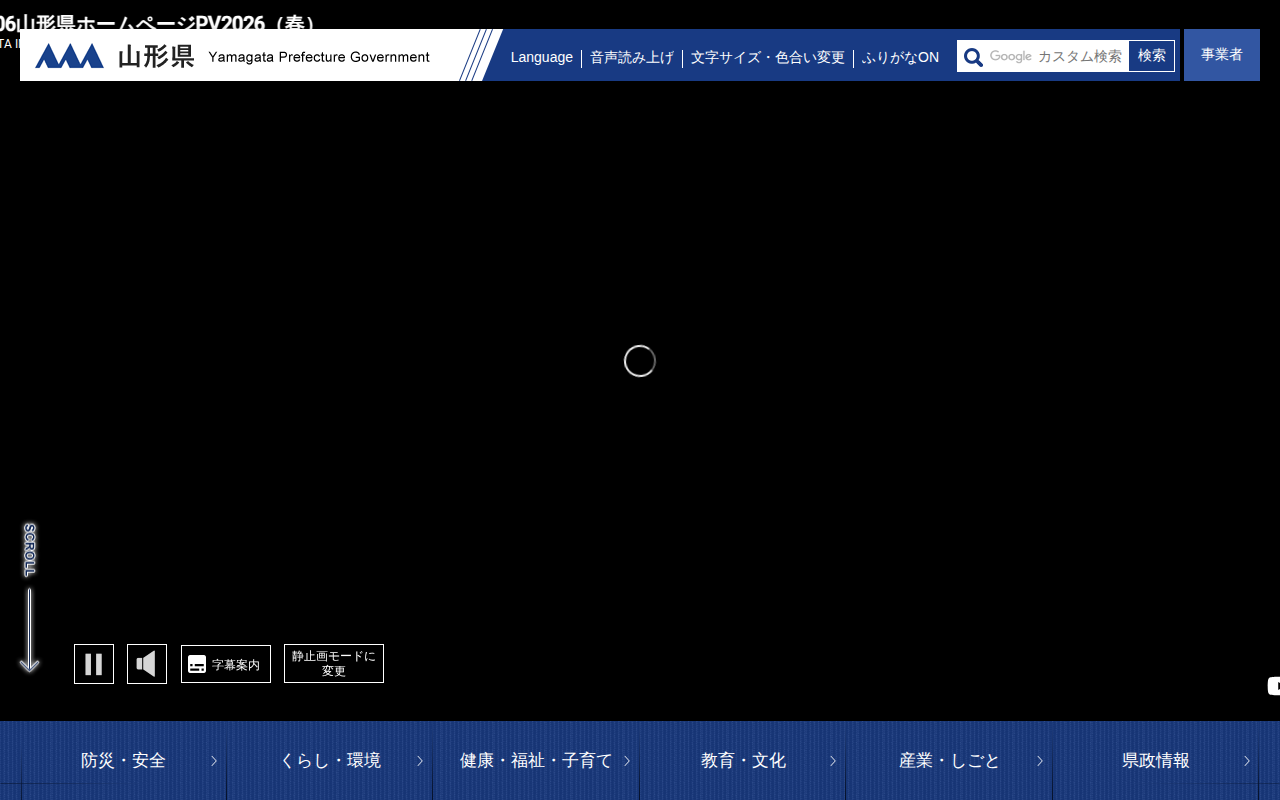This screenshot has width=1280, height=800.
Task: Click the caption icon in 字幕案内 button
Action: point(197,664)
